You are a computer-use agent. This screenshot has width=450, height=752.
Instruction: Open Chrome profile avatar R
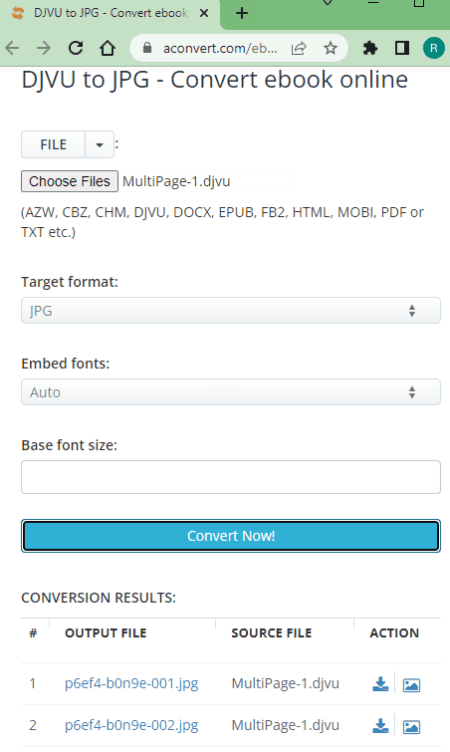434,48
